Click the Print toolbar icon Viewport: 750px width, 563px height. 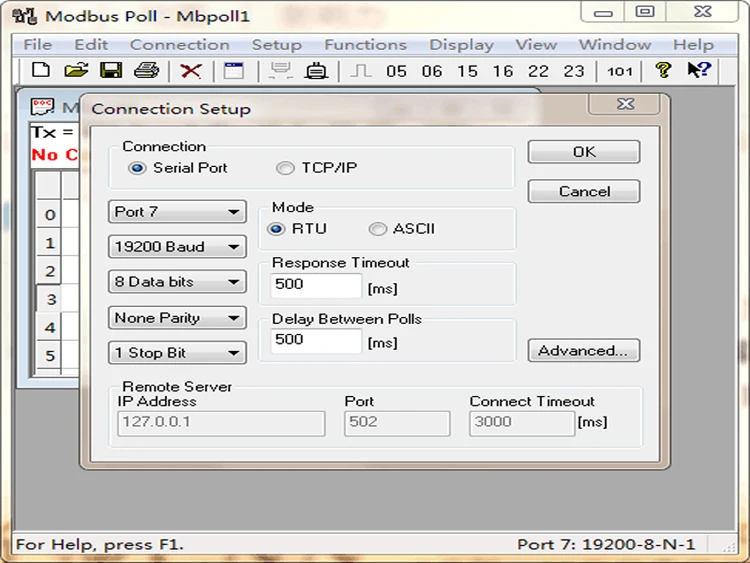tap(146, 70)
